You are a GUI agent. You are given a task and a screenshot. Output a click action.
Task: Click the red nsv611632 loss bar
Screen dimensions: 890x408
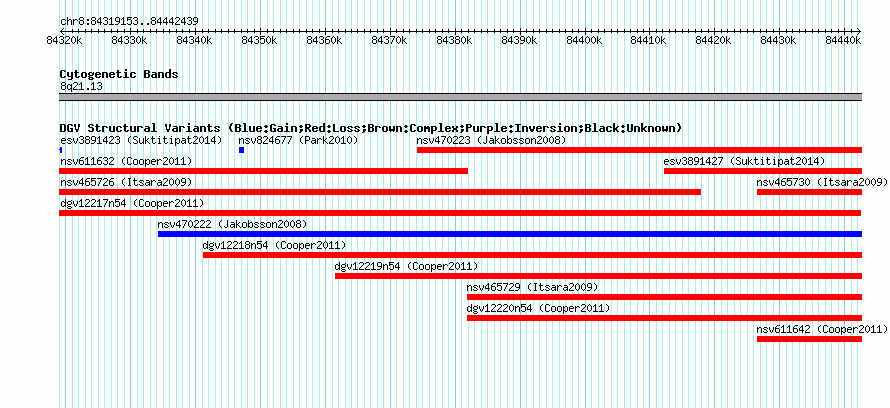pyautogui.click(x=263, y=171)
